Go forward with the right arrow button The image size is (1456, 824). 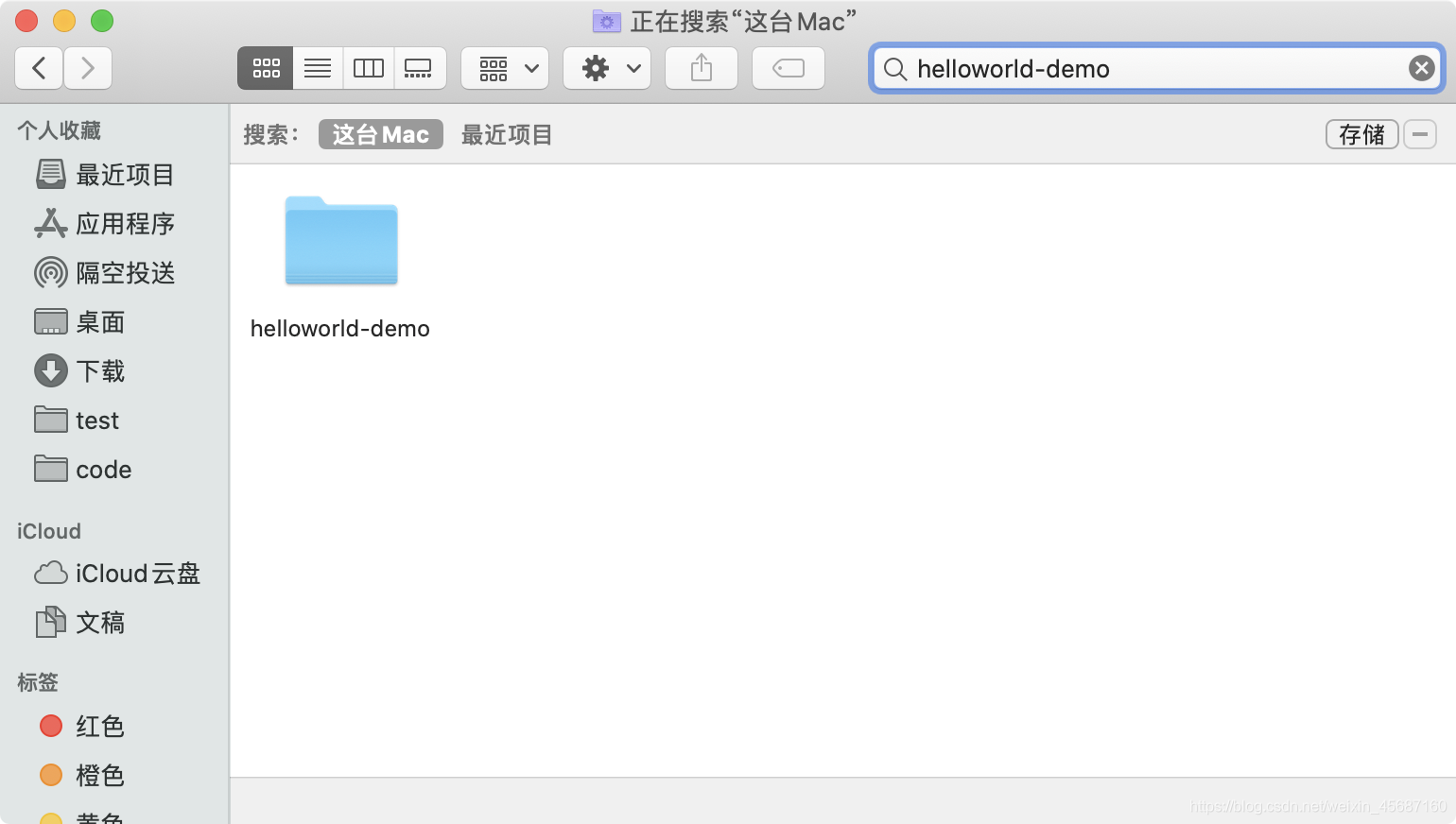coord(88,68)
